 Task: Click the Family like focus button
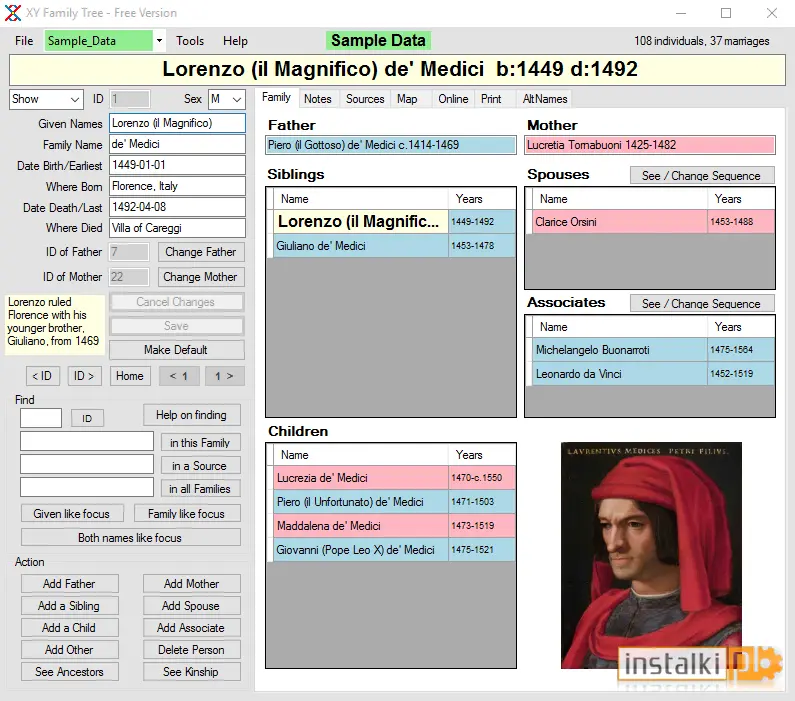pyautogui.click(x=187, y=513)
